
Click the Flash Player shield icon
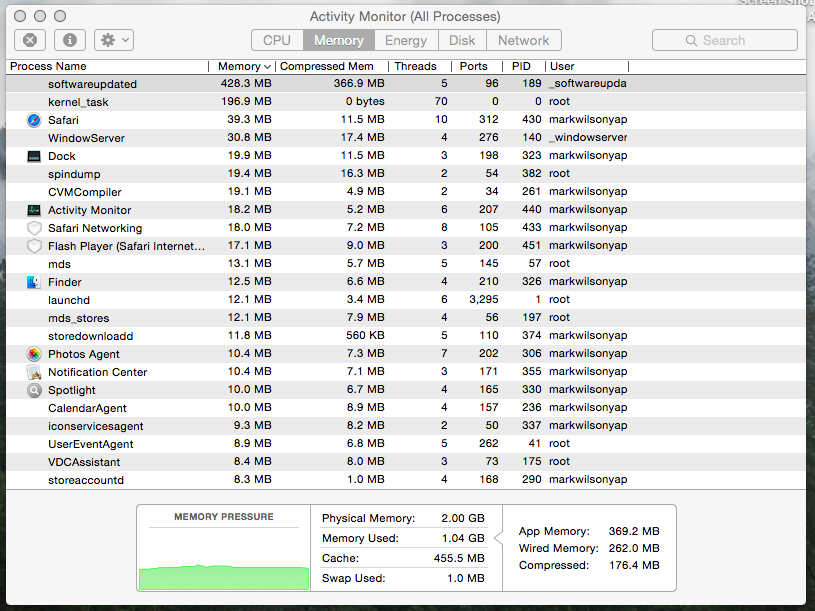34,246
